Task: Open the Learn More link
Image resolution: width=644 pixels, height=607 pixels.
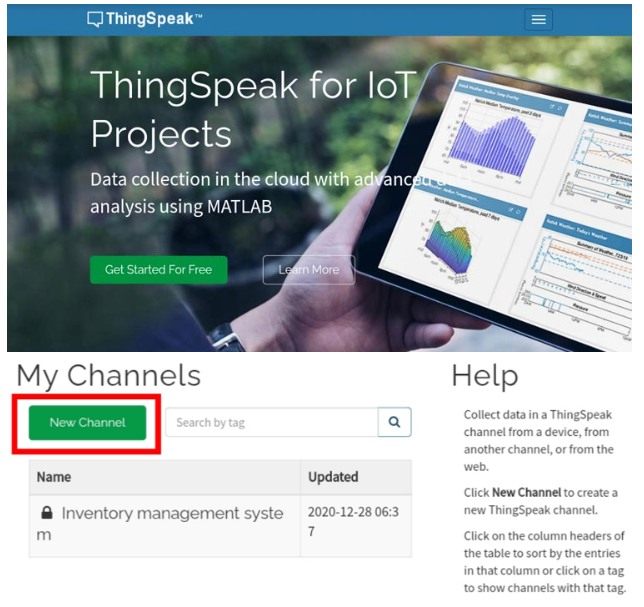Action: pyautogui.click(x=308, y=270)
